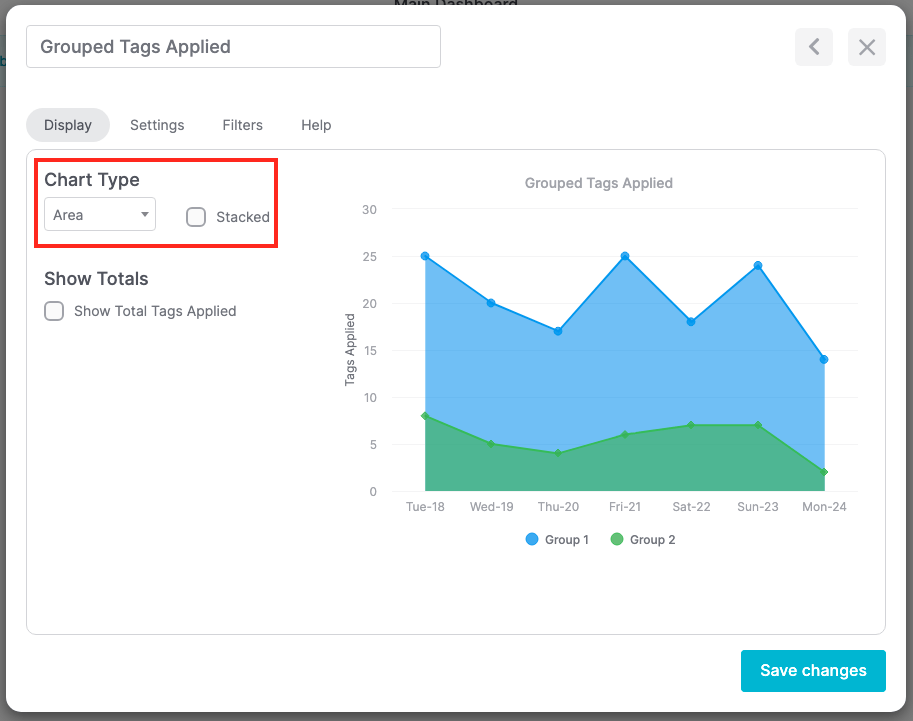Viewport: 913px width, 721px height.
Task: Click the Tue-18 axis label
Action: tap(425, 506)
